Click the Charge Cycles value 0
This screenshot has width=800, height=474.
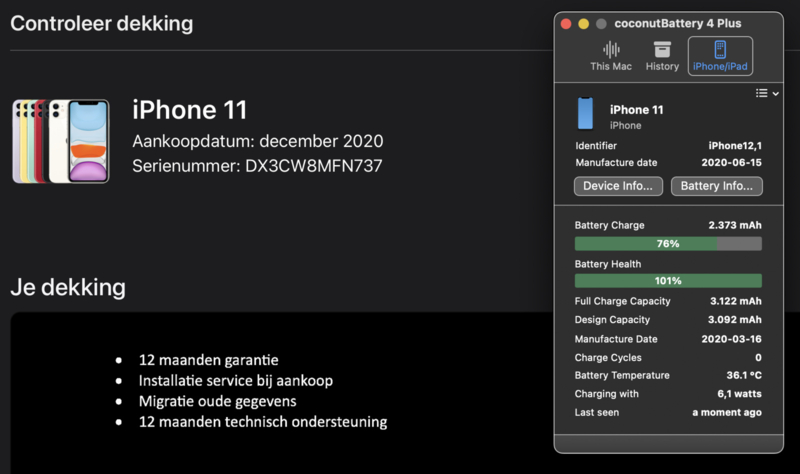(758, 358)
